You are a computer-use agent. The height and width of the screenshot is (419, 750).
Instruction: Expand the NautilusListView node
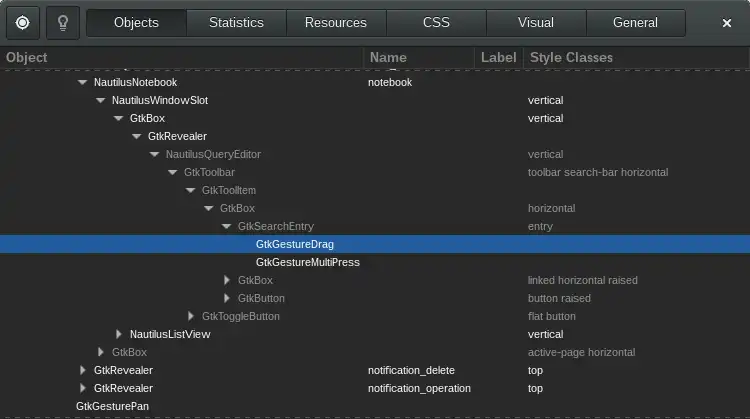[119, 334]
